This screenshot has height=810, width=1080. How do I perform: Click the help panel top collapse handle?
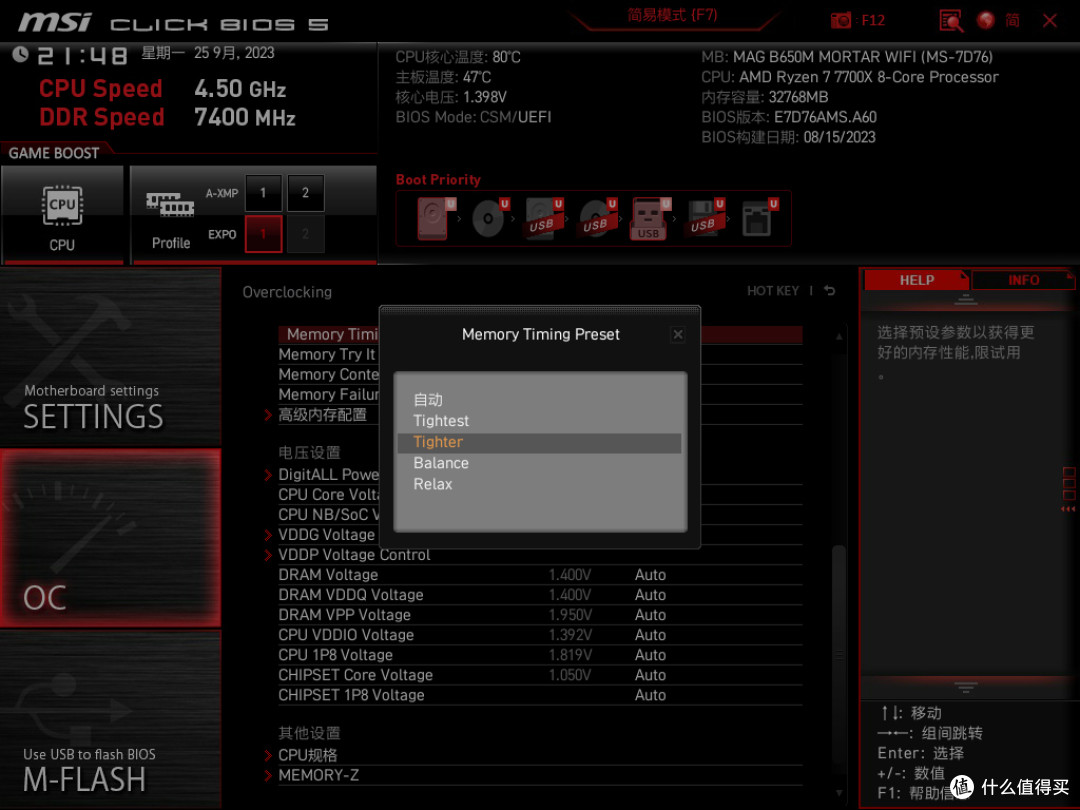point(966,299)
